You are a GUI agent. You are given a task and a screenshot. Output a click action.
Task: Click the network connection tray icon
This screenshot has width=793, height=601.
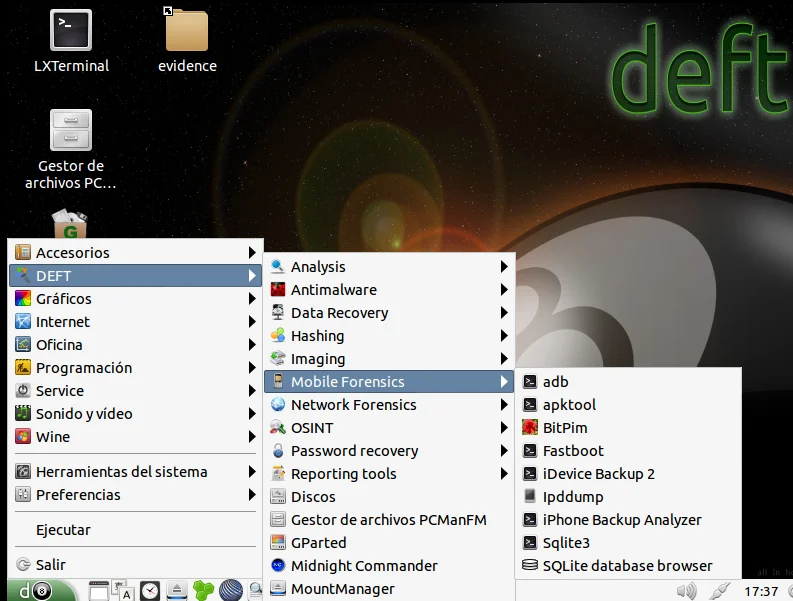tap(719, 590)
